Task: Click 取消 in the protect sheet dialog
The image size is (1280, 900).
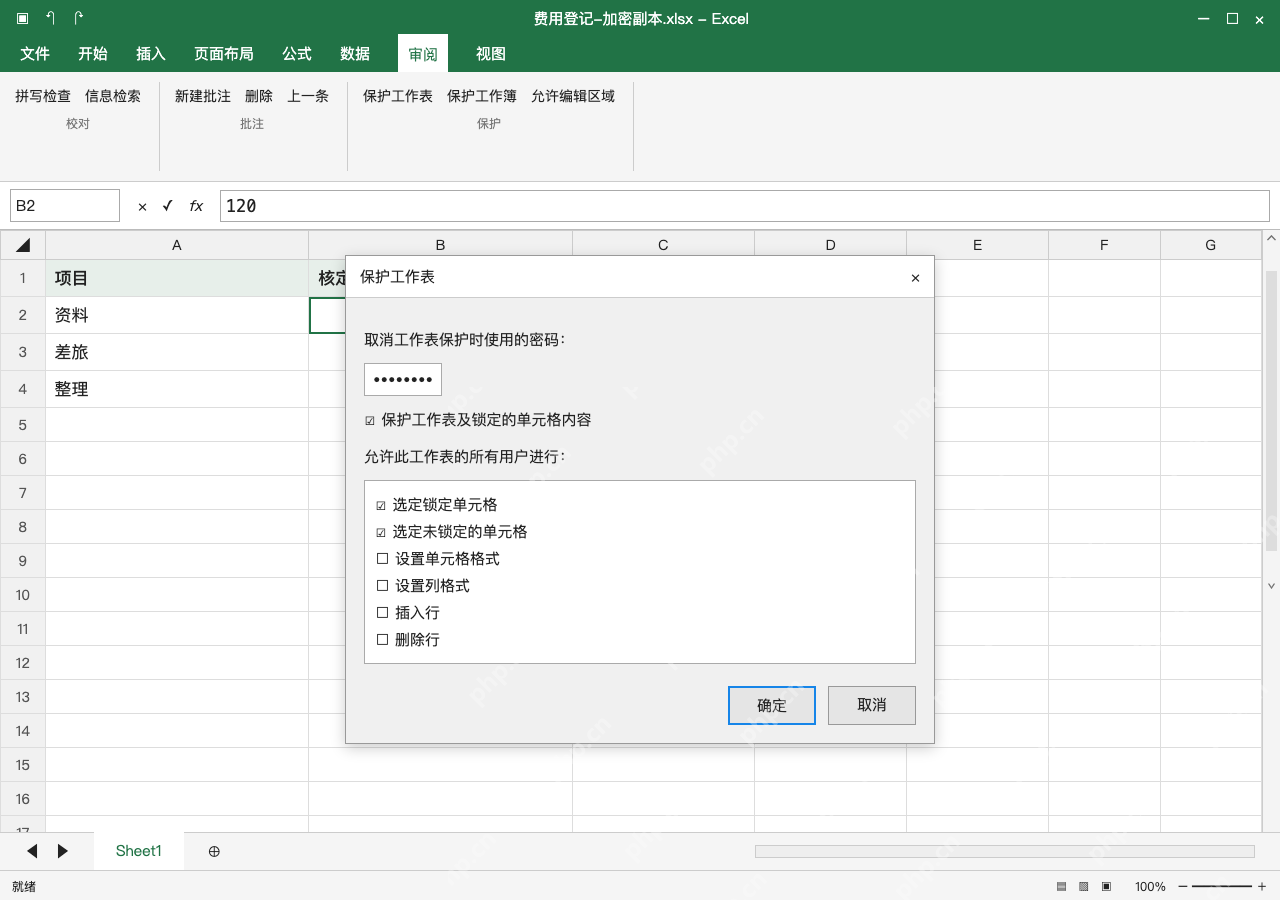Action: [872, 705]
